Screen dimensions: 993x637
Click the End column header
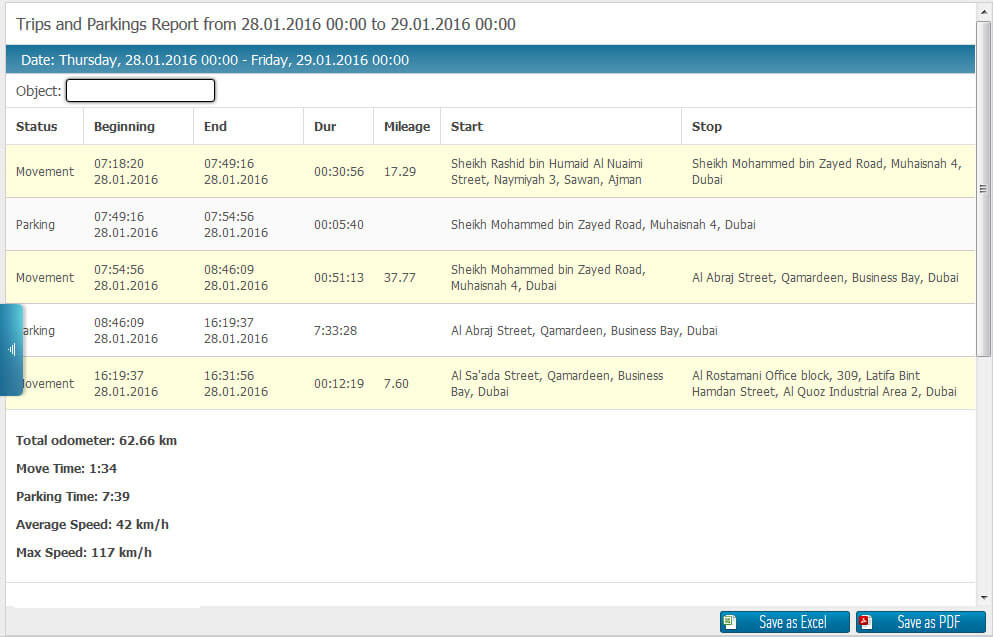click(215, 127)
